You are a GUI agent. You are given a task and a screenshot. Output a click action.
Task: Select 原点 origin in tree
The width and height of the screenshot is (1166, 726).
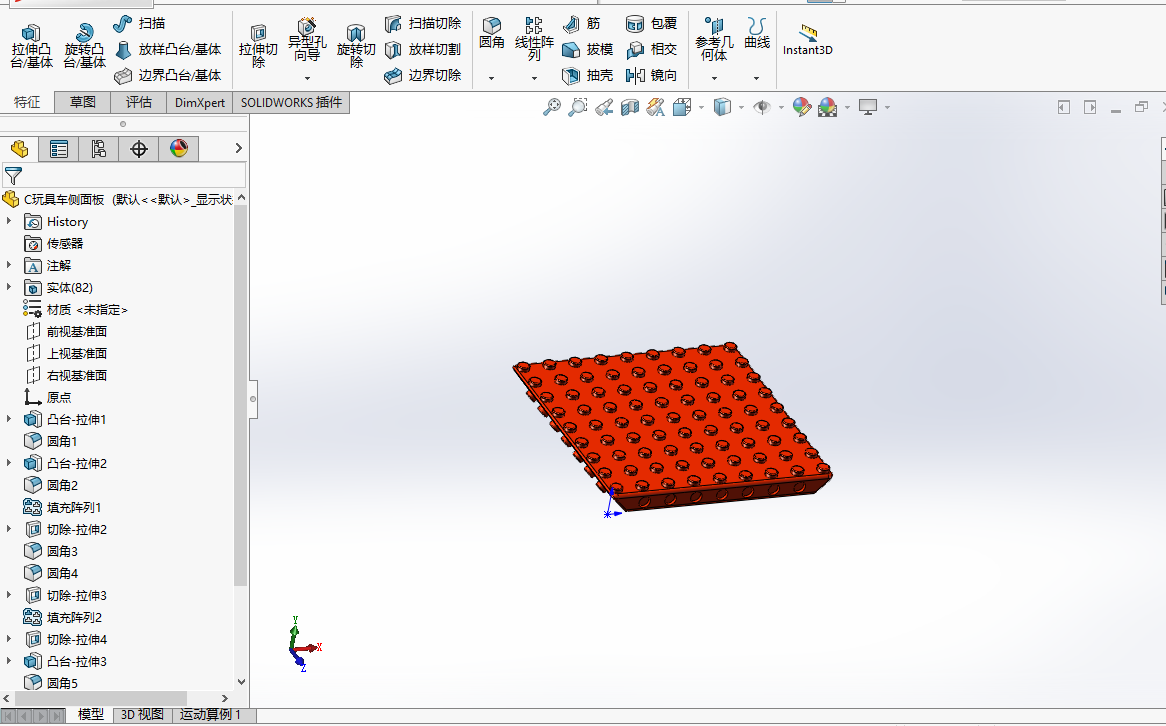coord(48,397)
